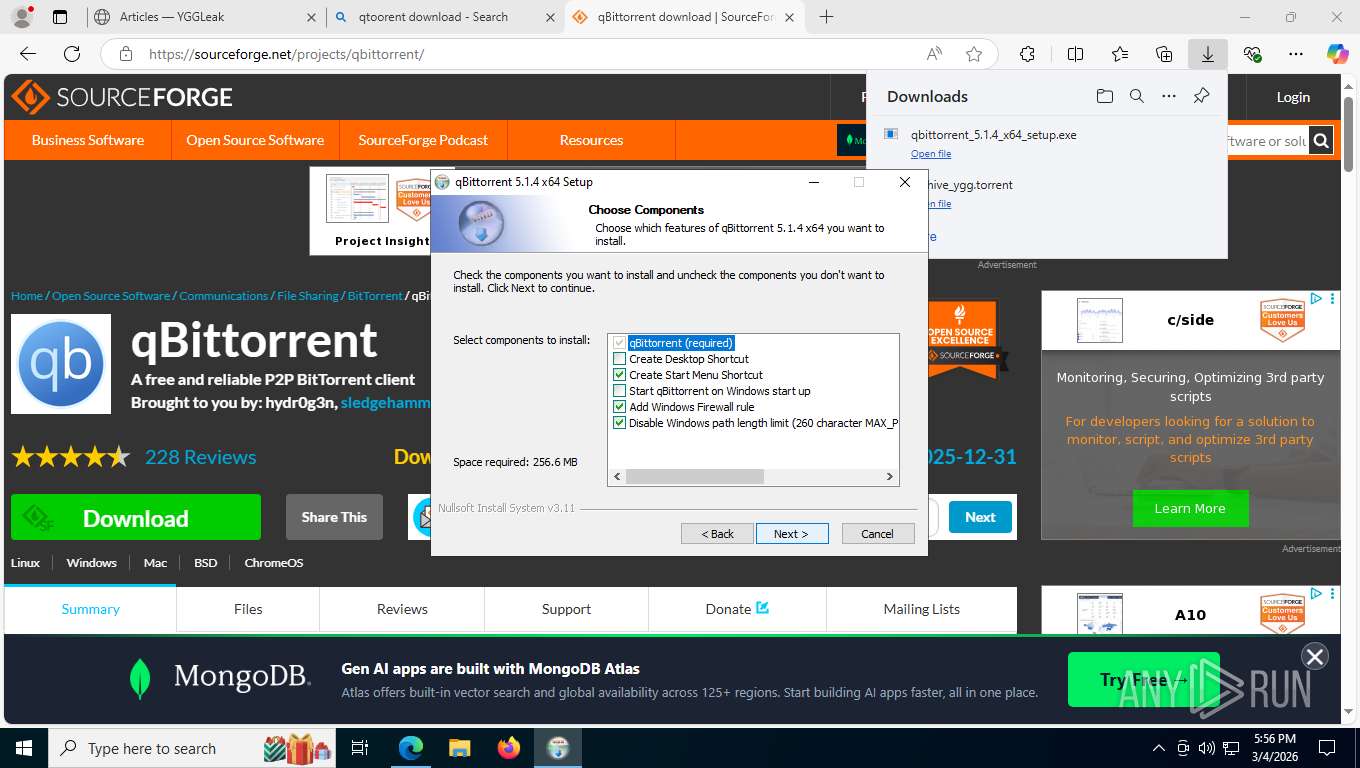Open Tab actions menu icon

click(x=60, y=17)
